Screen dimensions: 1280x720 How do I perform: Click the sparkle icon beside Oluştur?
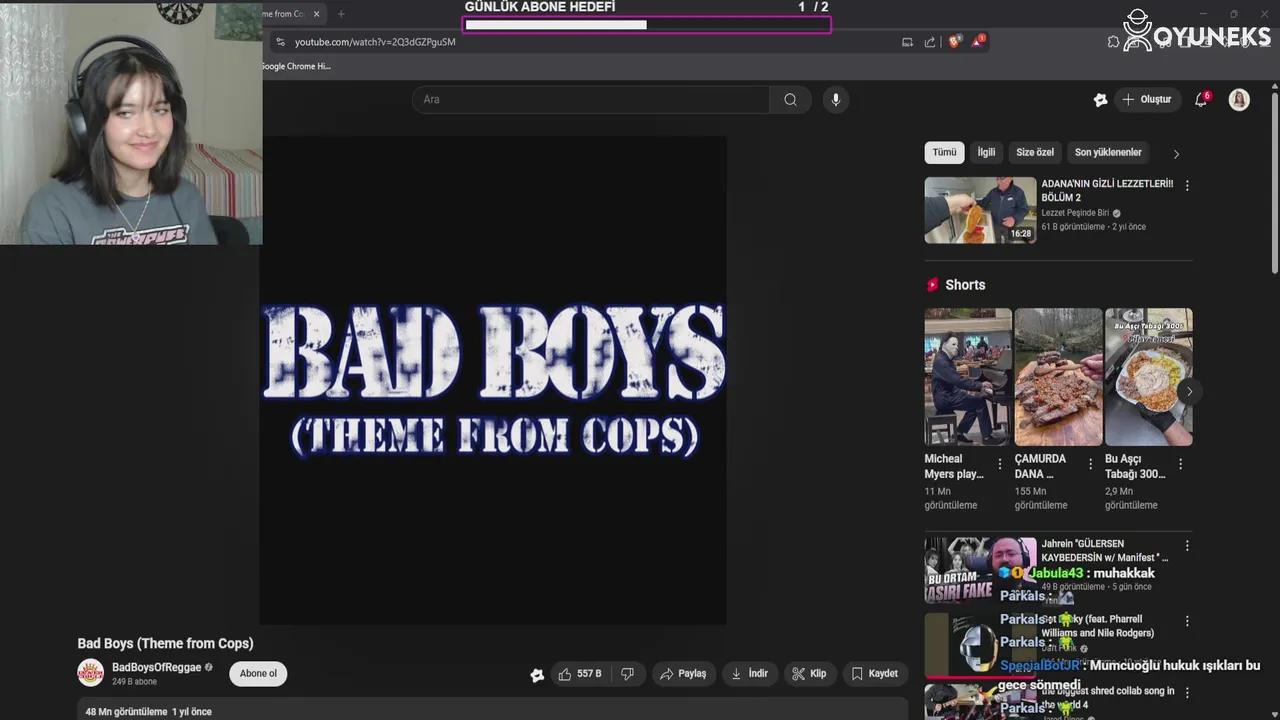tap(1100, 99)
